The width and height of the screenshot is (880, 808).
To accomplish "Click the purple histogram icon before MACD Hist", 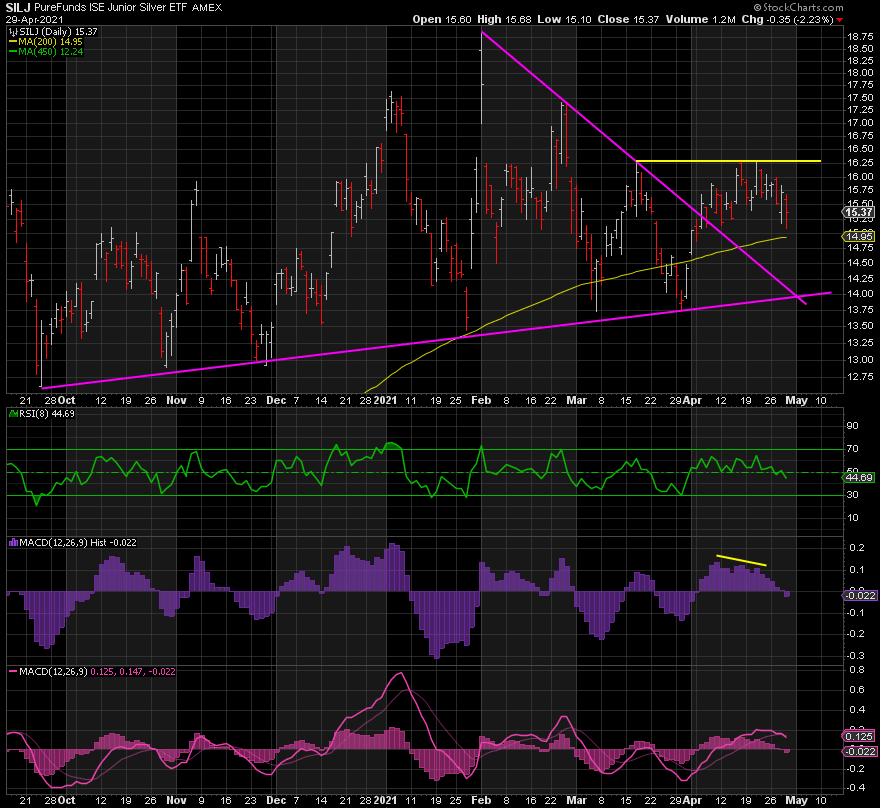I will pyautogui.click(x=13, y=543).
